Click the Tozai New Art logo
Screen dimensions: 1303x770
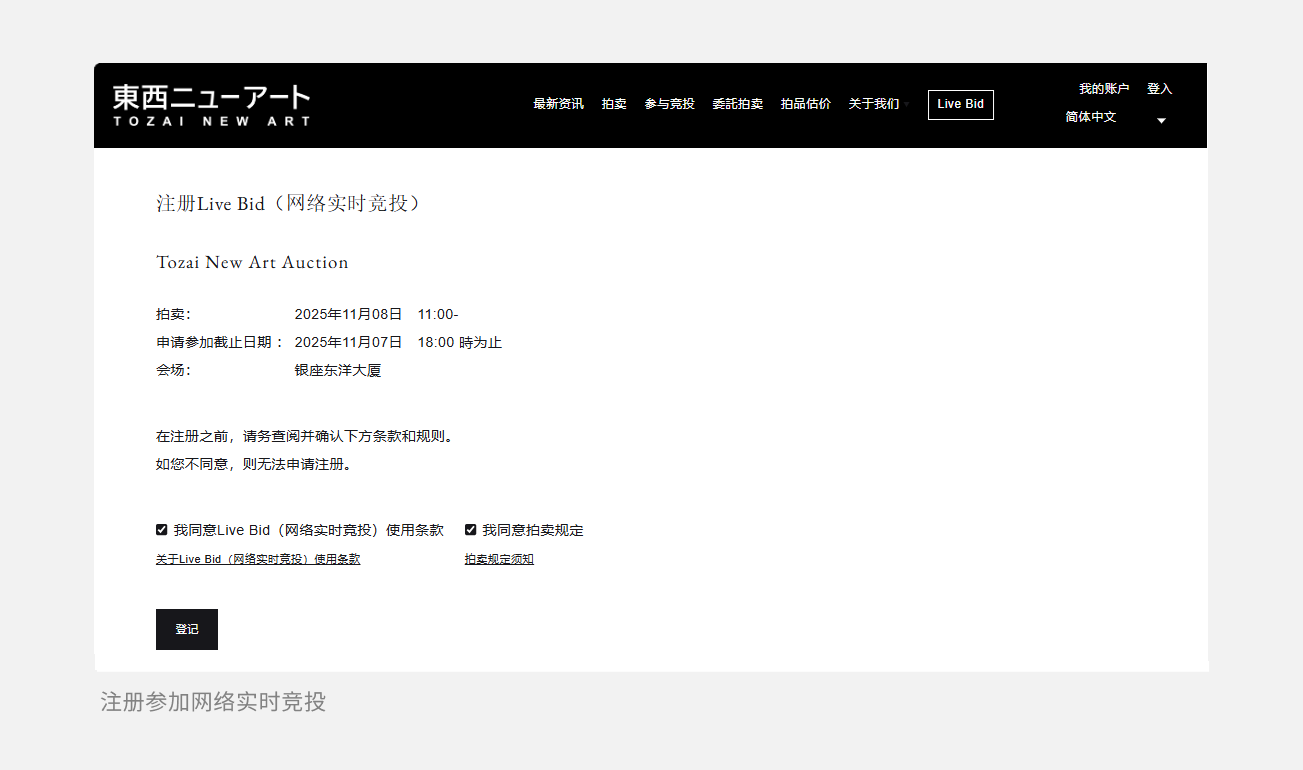pyautogui.click(x=211, y=105)
